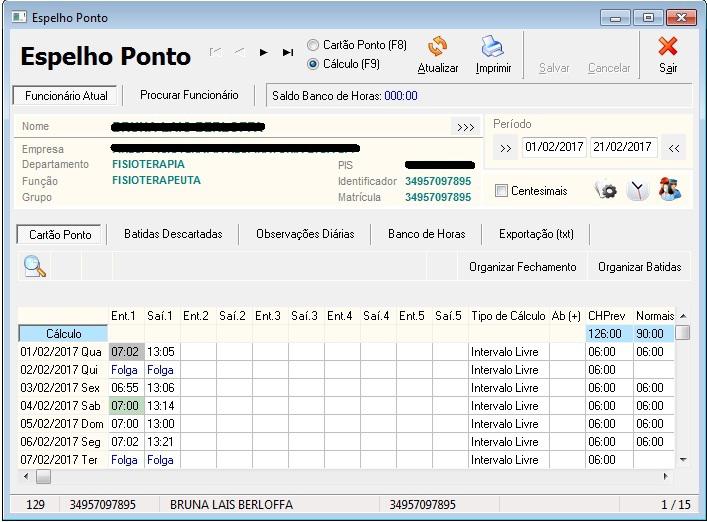Advance the period with >> button
707x522 pixels.
coord(505,147)
